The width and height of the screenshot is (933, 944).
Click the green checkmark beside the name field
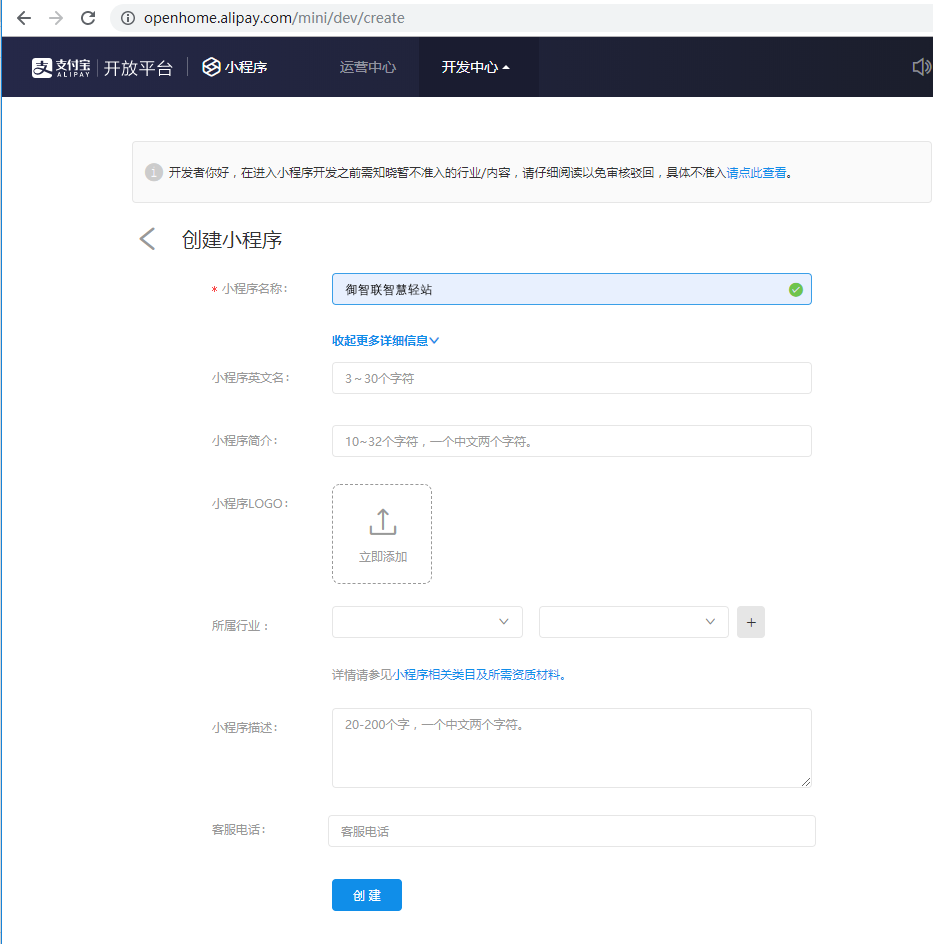(x=795, y=289)
